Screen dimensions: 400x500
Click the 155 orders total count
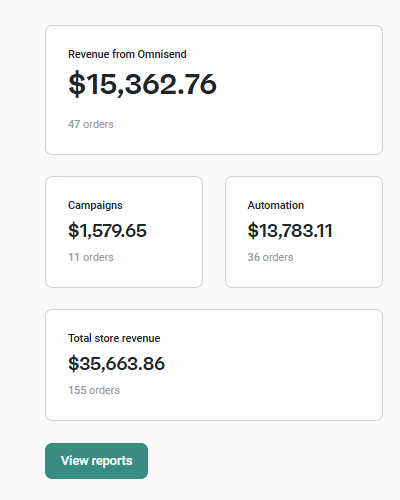[94, 390]
